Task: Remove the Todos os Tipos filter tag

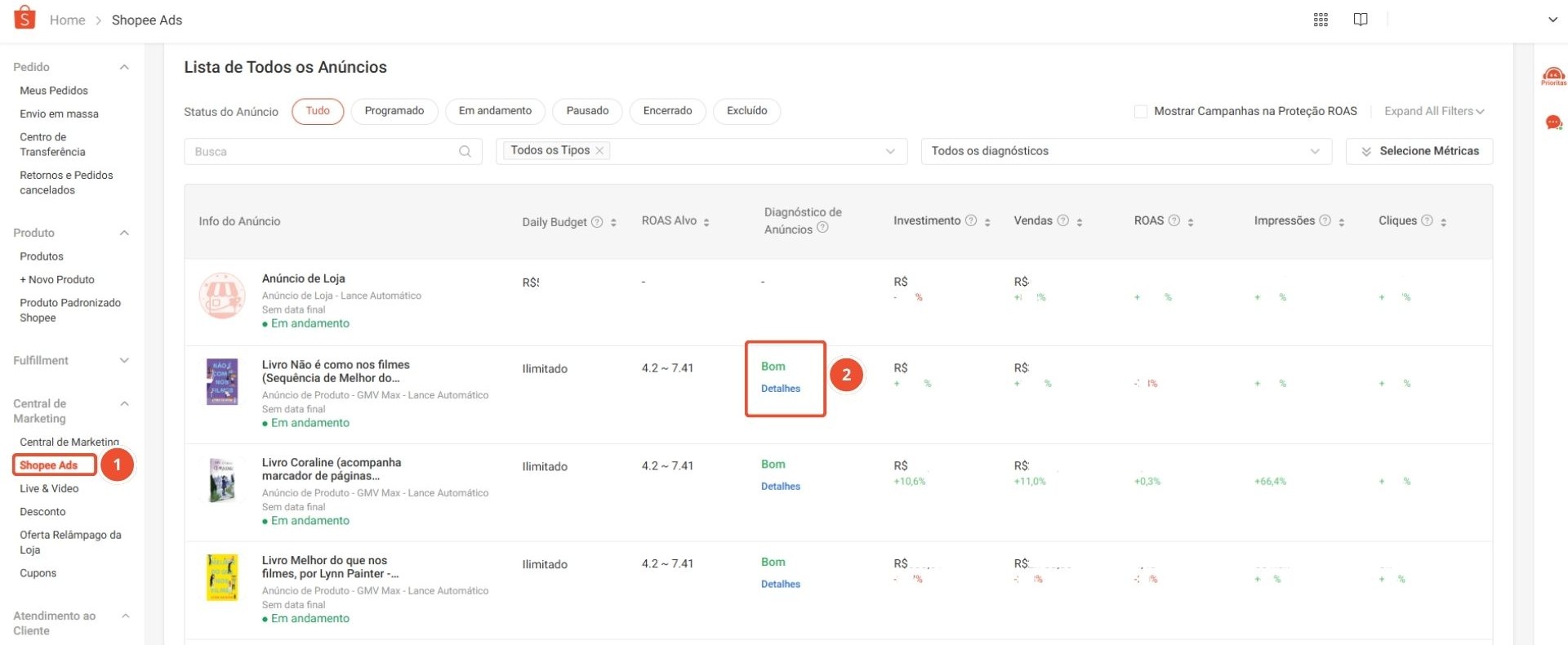Action: (x=599, y=150)
